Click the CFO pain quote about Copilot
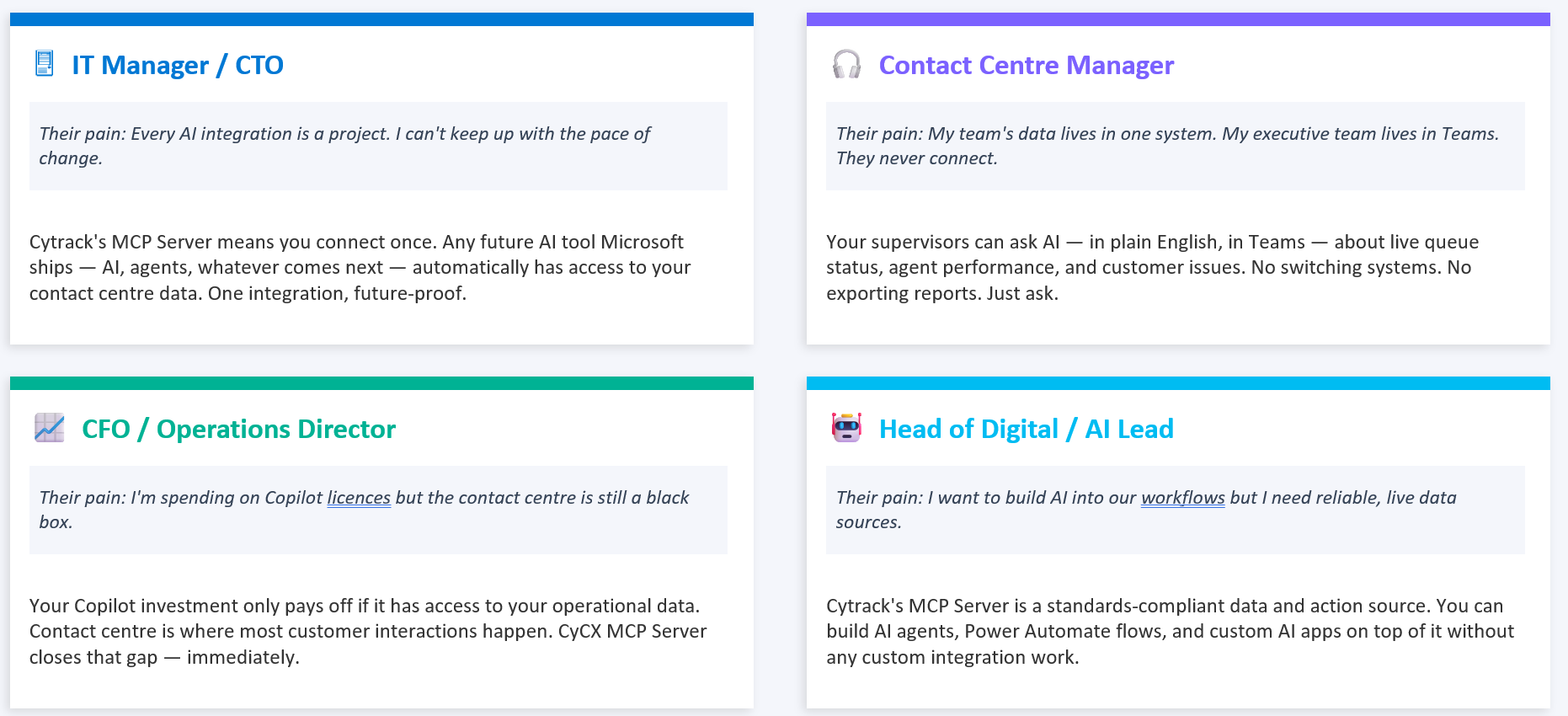Screen dimensions: 1568x716 pyautogui.click(x=378, y=510)
